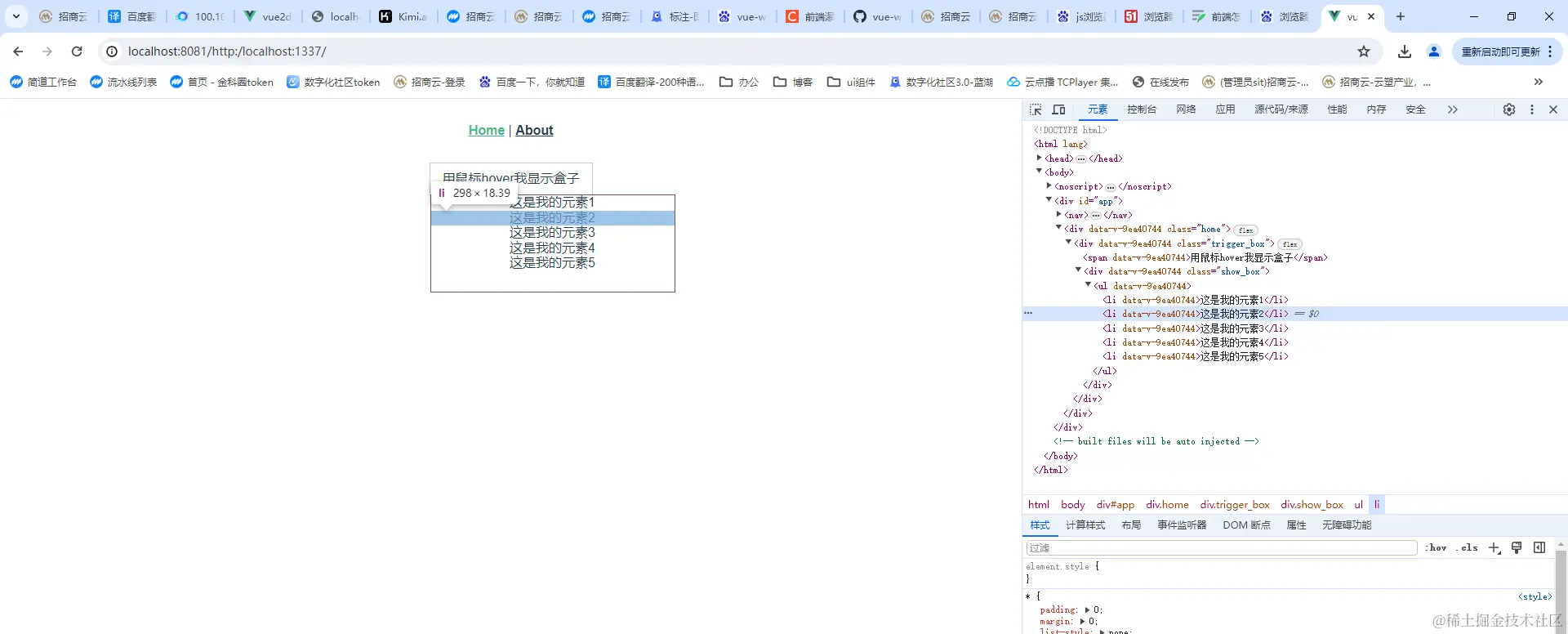This screenshot has width=1568, height=634.
Task: Show more DevTools tabs chevron
Action: click(x=1453, y=109)
